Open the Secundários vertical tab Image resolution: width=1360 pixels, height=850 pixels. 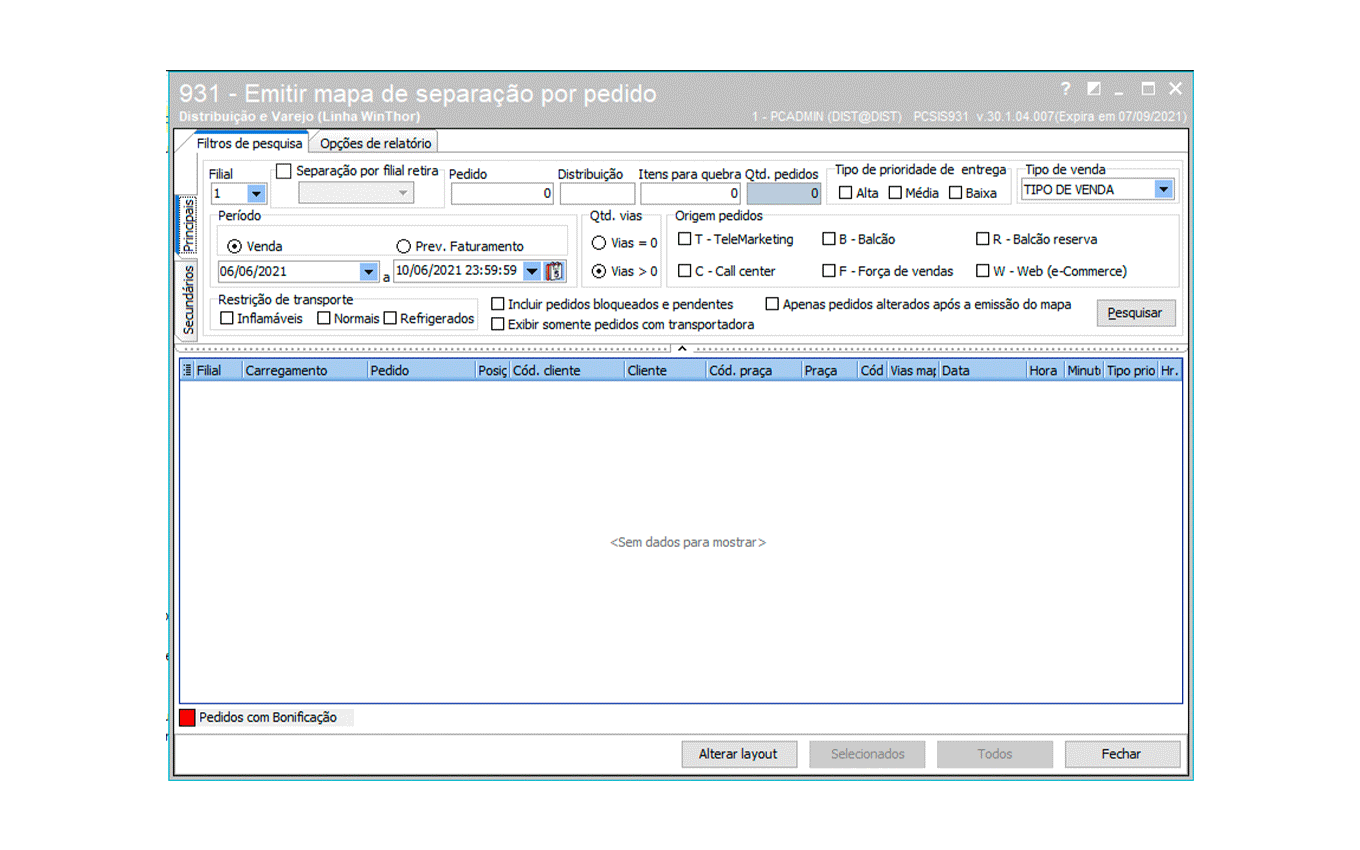point(187,299)
